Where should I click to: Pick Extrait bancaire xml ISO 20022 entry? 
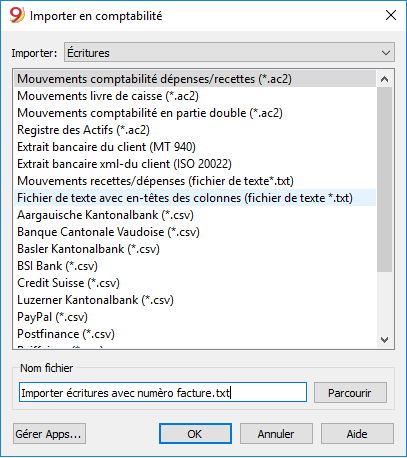pyautogui.click(x=195, y=164)
